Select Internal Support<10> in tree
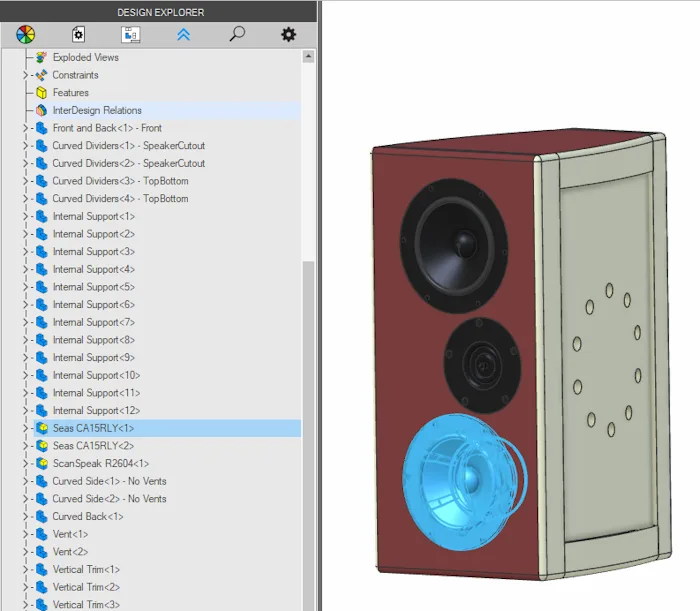This screenshot has width=700, height=611. 96,375
